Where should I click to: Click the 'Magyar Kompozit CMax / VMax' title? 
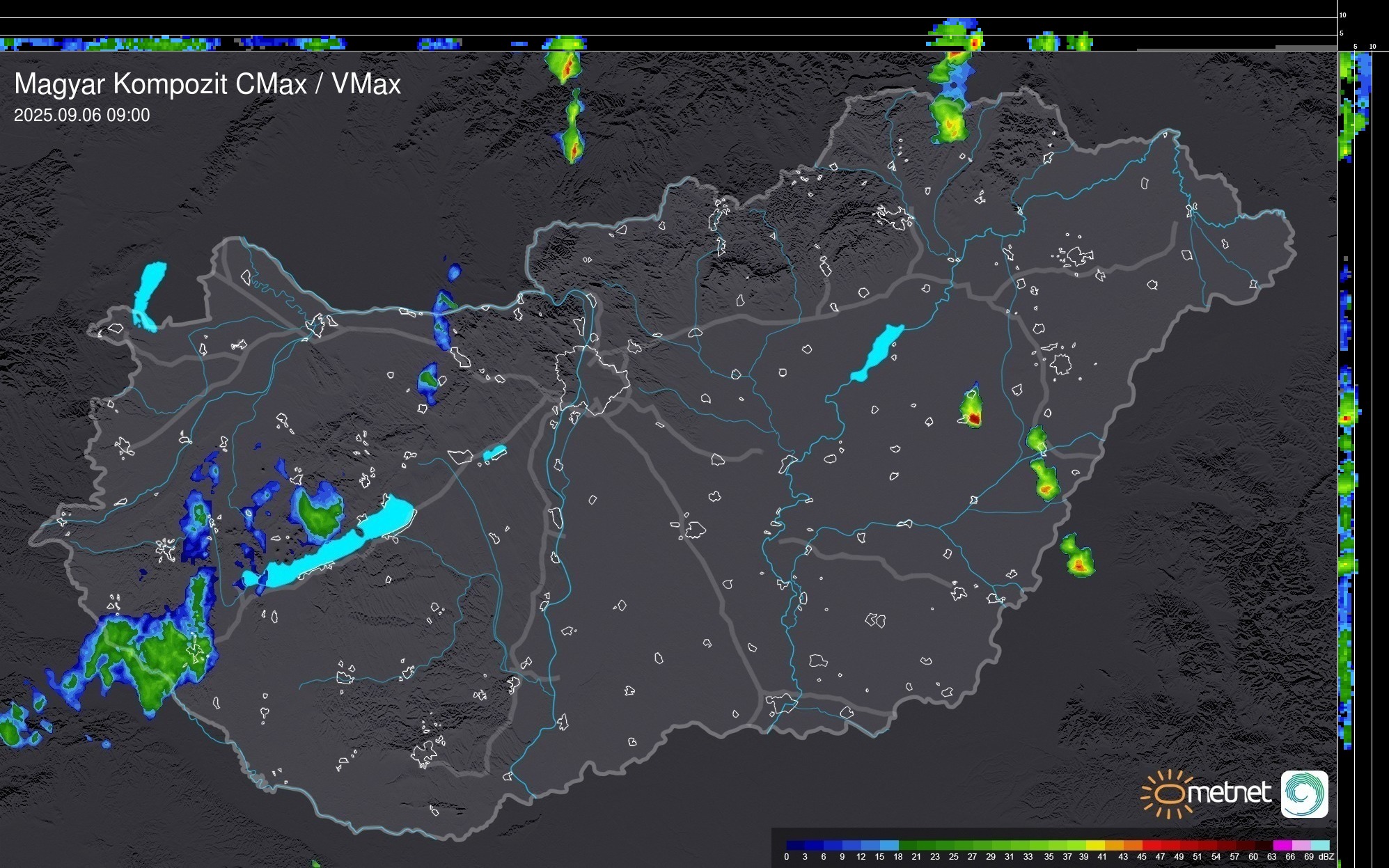(x=207, y=84)
